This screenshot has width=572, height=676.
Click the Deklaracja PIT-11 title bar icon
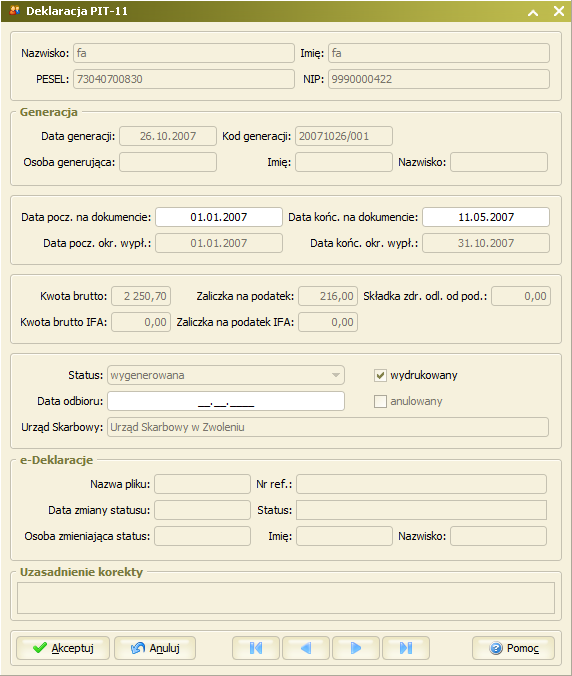(x=14, y=10)
